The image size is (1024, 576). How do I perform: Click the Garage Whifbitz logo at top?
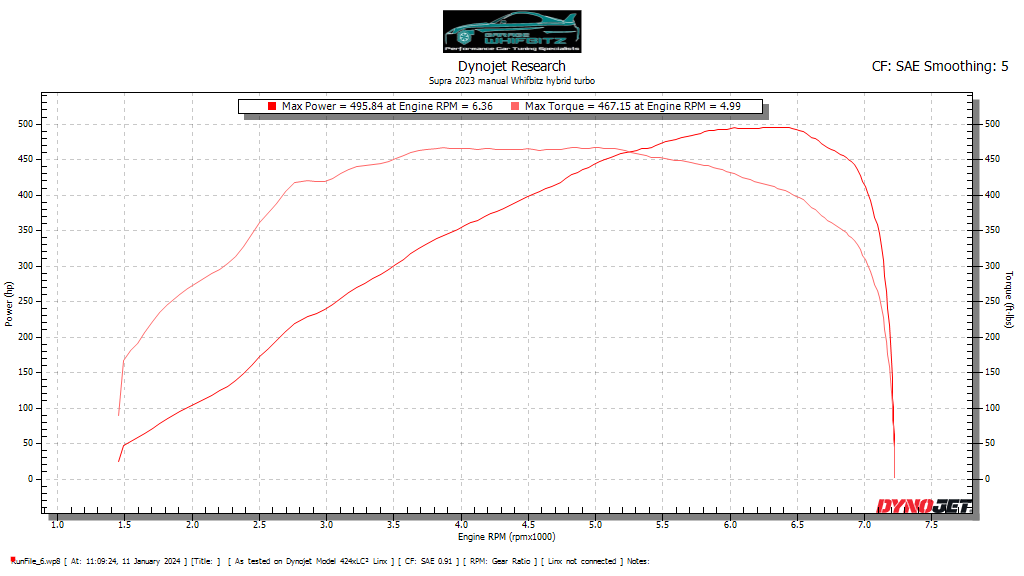click(x=512, y=31)
